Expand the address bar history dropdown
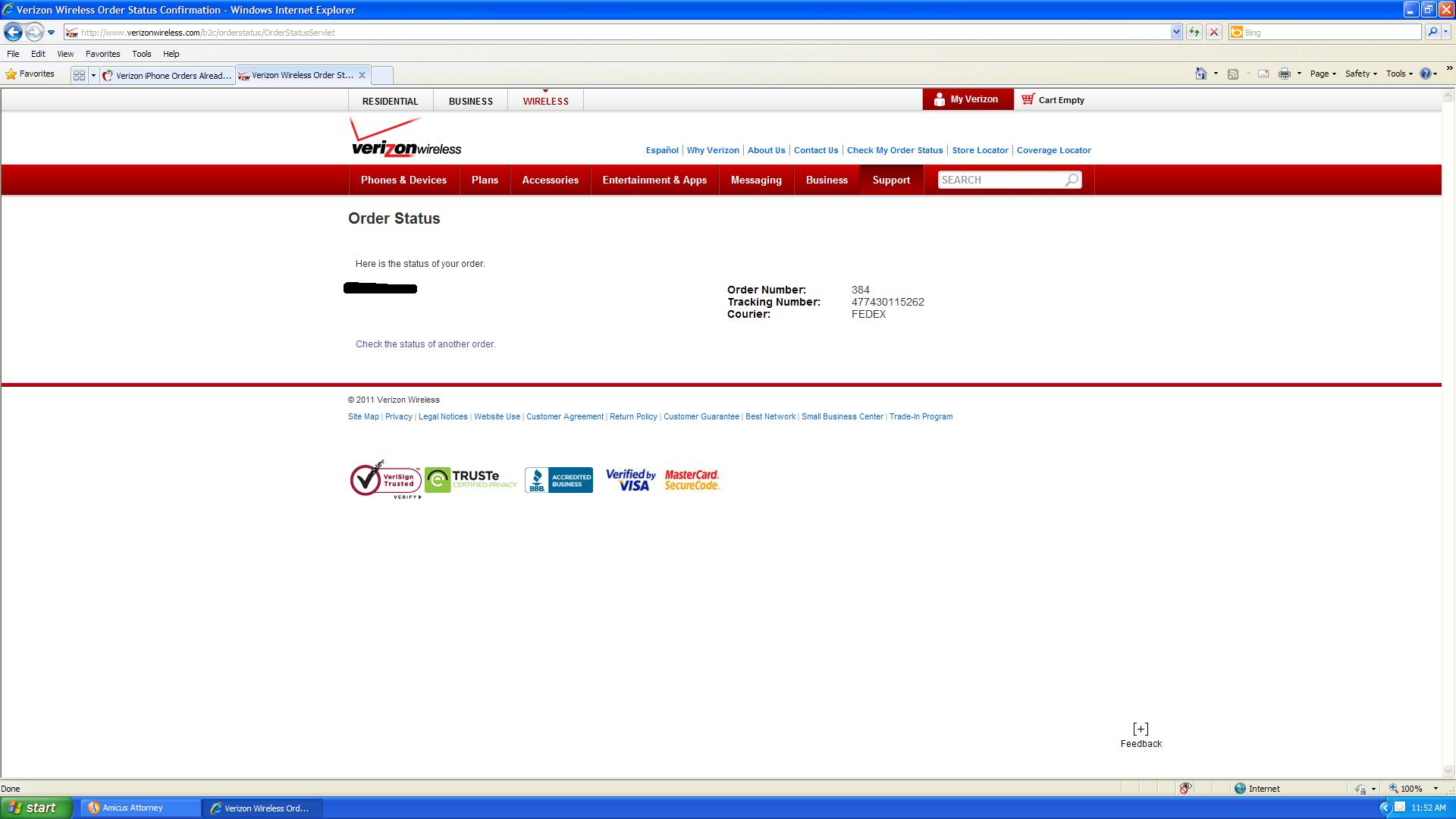Screen dimensions: 1456x819 tap(1176, 33)
